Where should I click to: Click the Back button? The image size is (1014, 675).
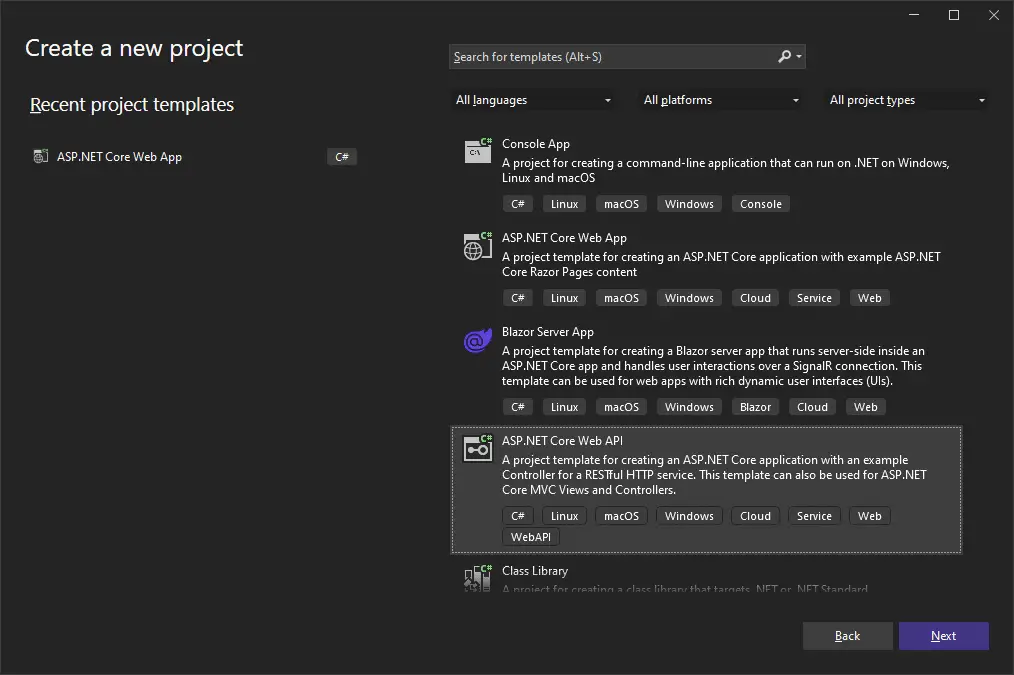847,636
